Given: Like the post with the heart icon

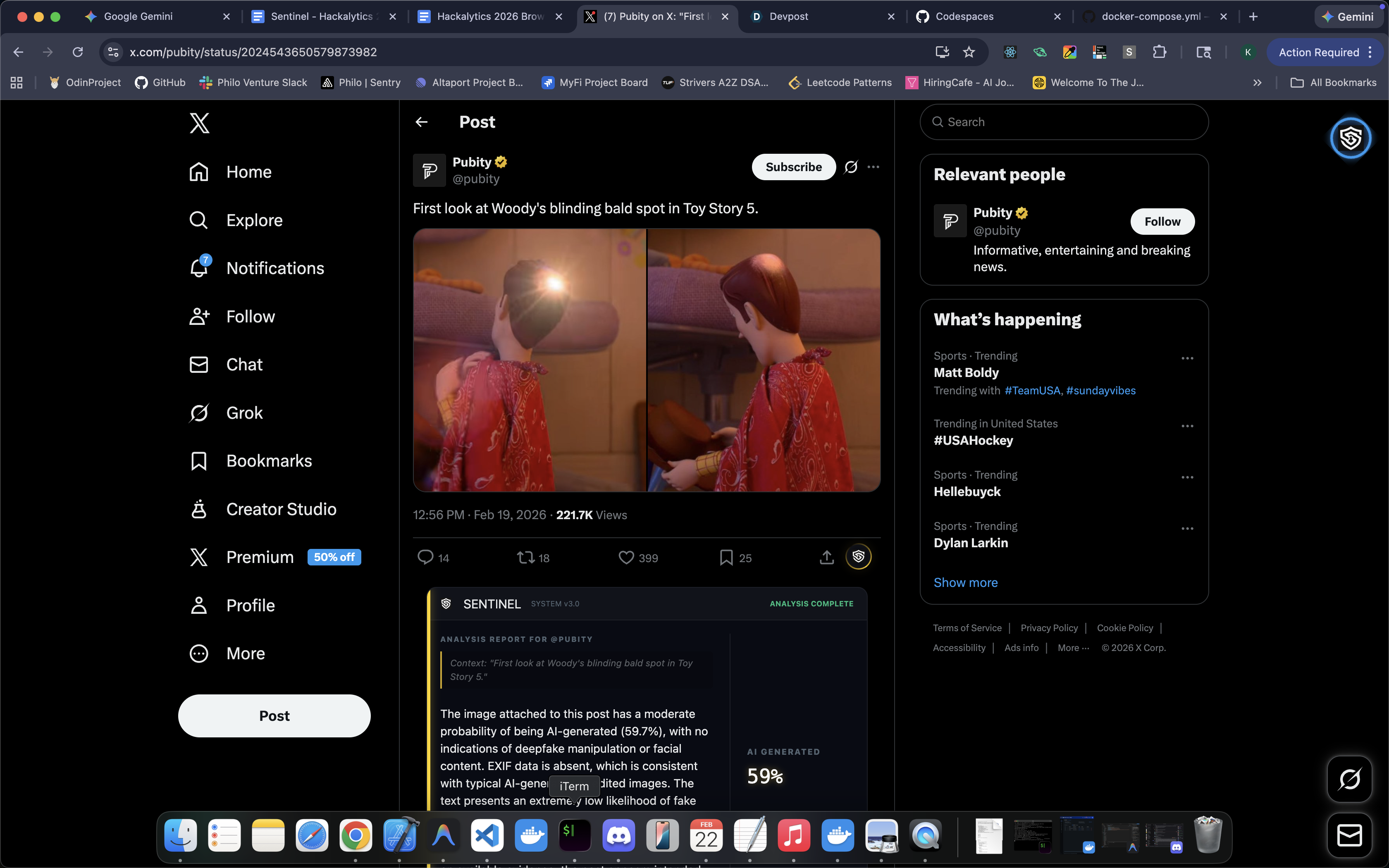Looking at the screenshot, I should 625,558.
